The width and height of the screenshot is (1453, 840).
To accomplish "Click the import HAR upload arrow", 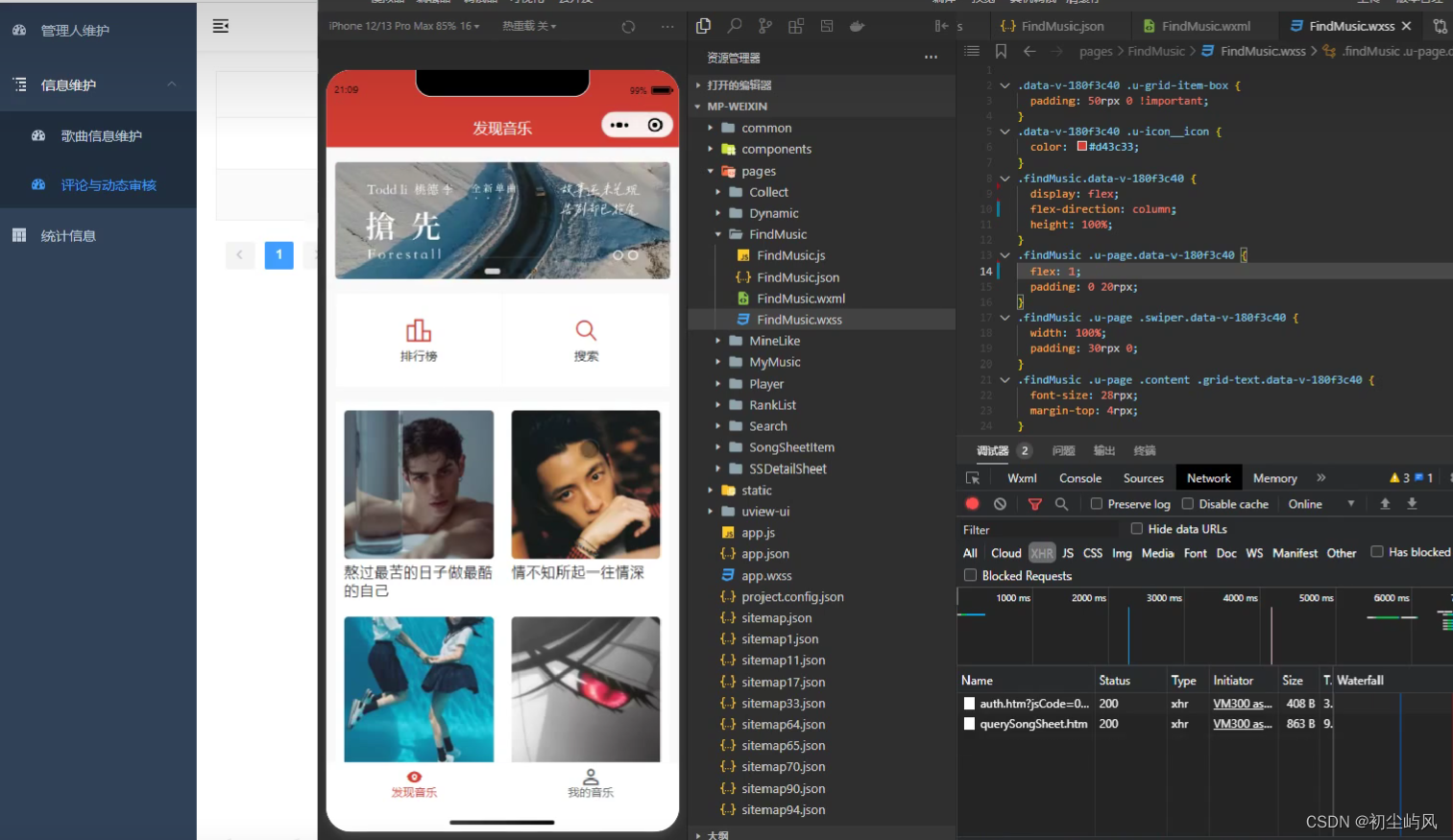I will 1385,503.
